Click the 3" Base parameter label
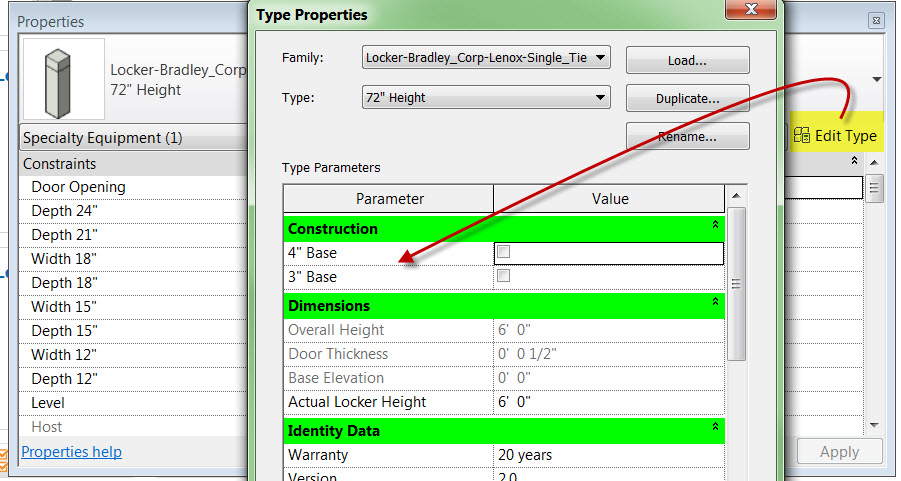 click(x=312, y=277)
